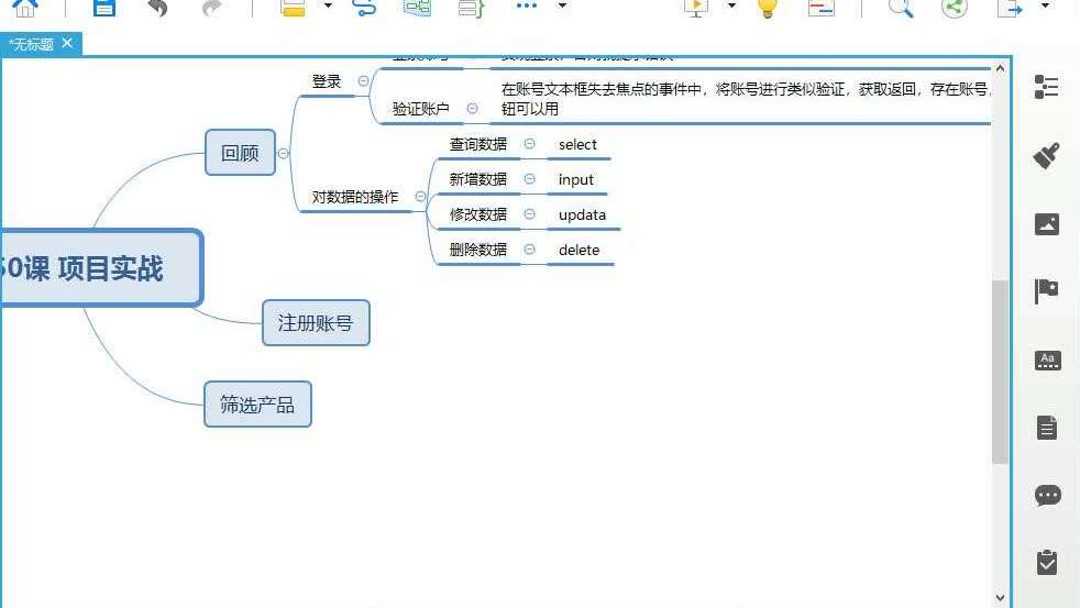
Task: Collapse the 验证账户 node
Action: (471, 109)
